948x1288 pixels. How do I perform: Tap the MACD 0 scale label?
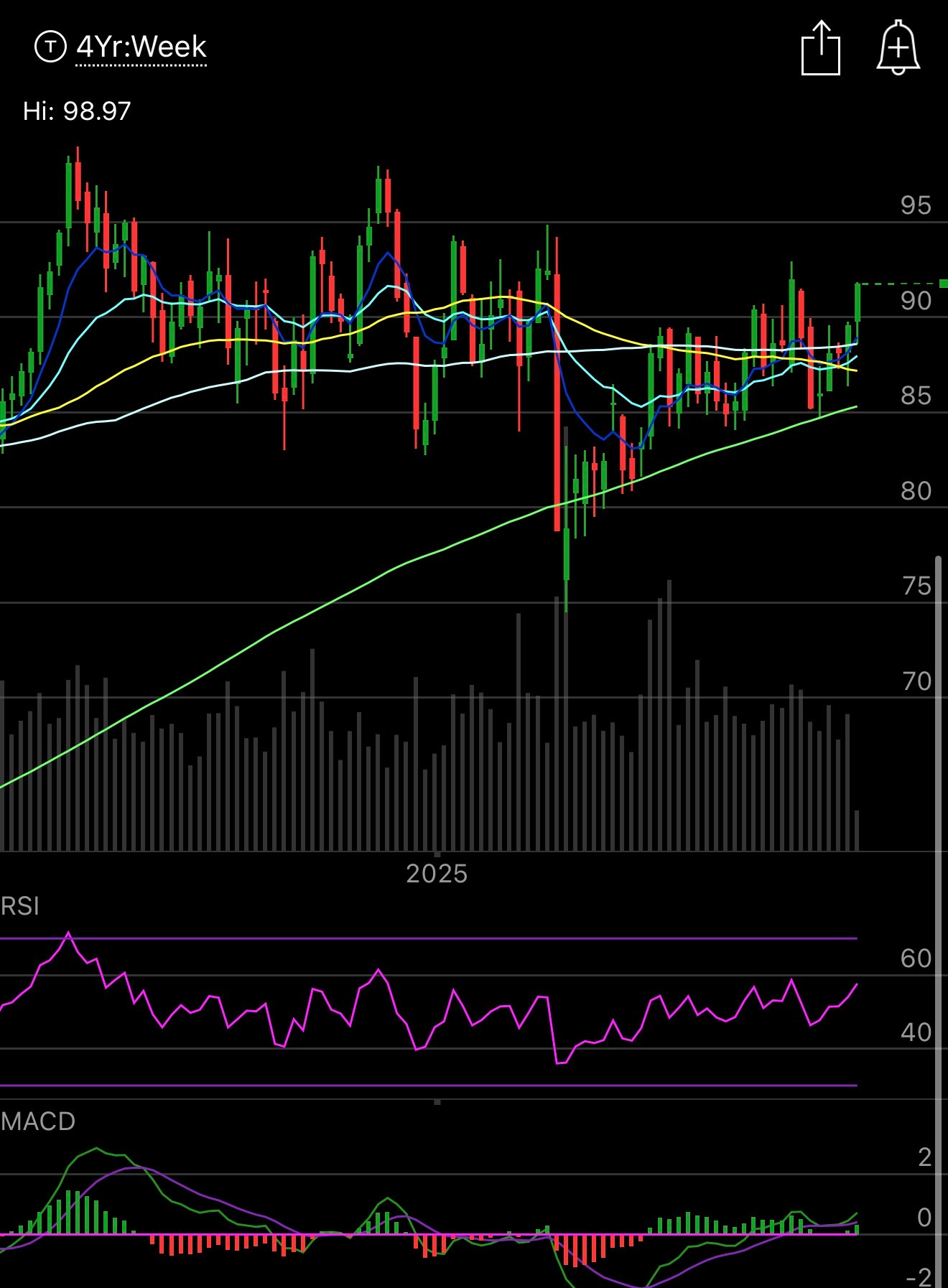tap(925, 1218)
